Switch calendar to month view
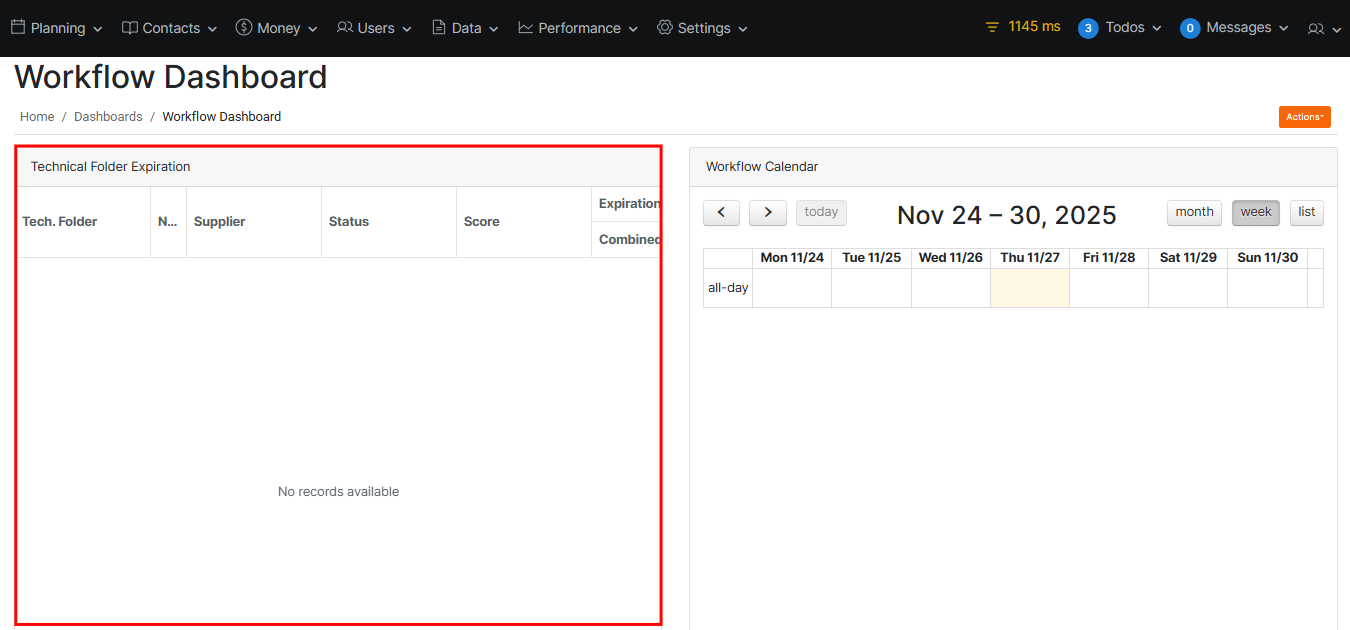The image size is (1350, 630). 1194,212
